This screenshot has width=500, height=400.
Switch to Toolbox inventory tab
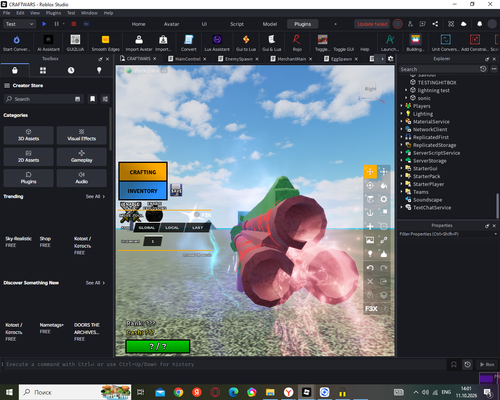click(43, 70)
